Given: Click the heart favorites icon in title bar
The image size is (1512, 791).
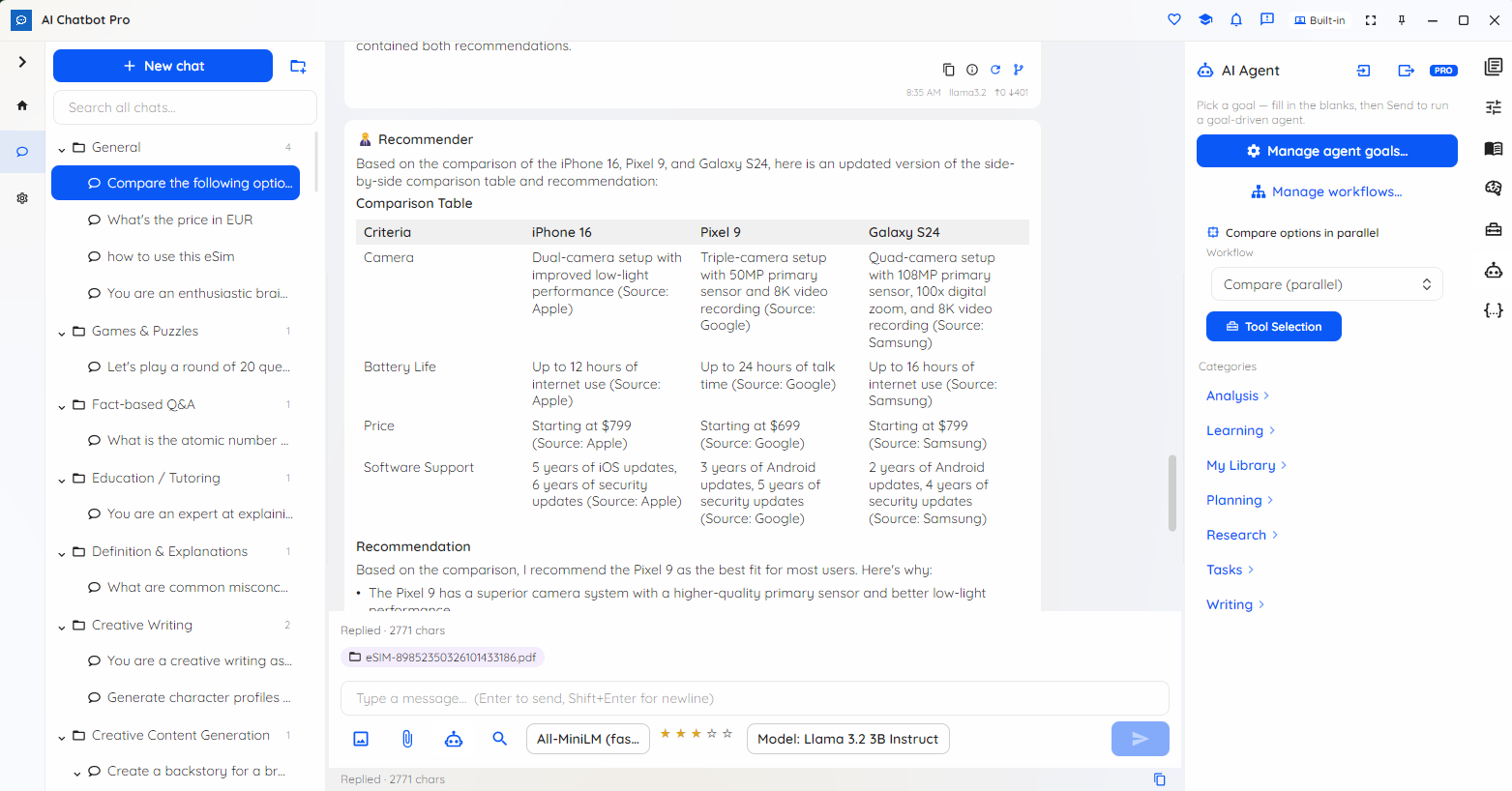Looking at the screenshot, I should pos(1174,19).
